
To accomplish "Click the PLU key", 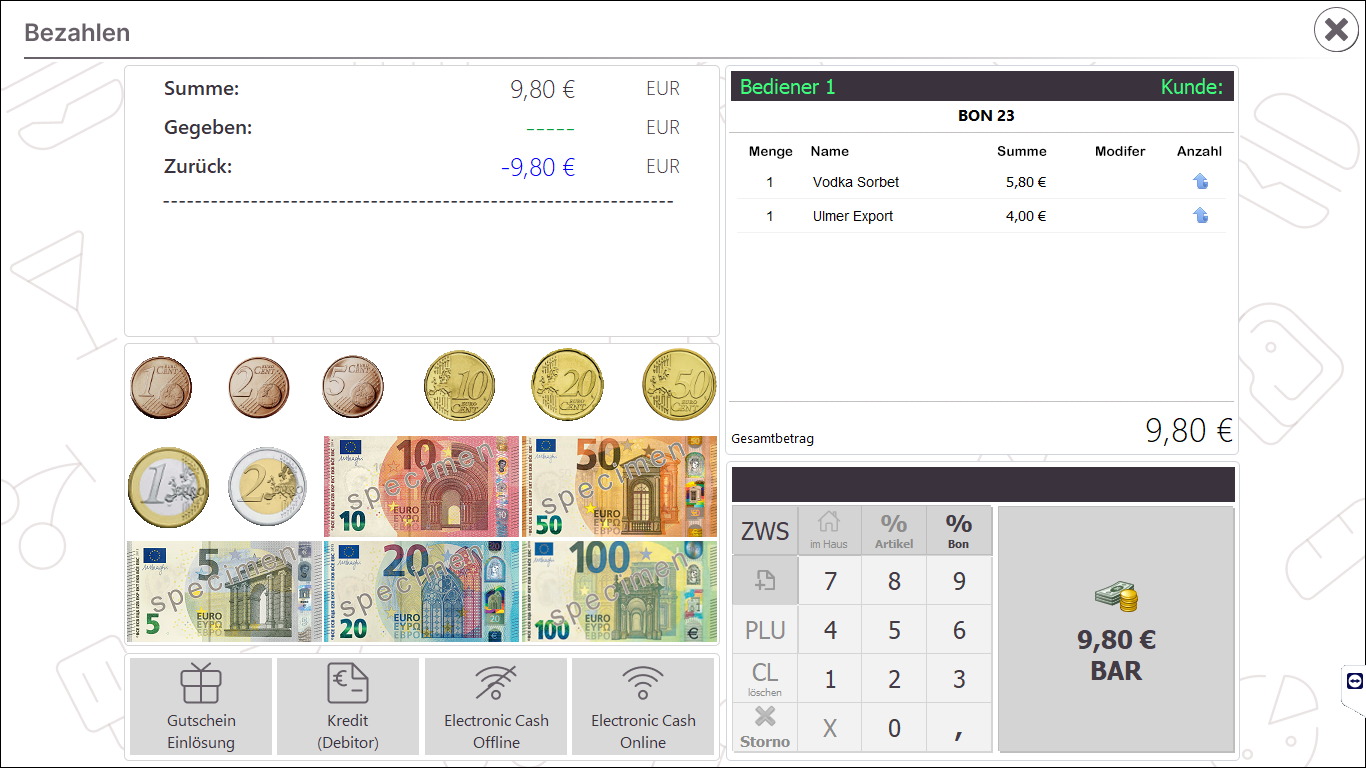I will (x=765, y=630).
